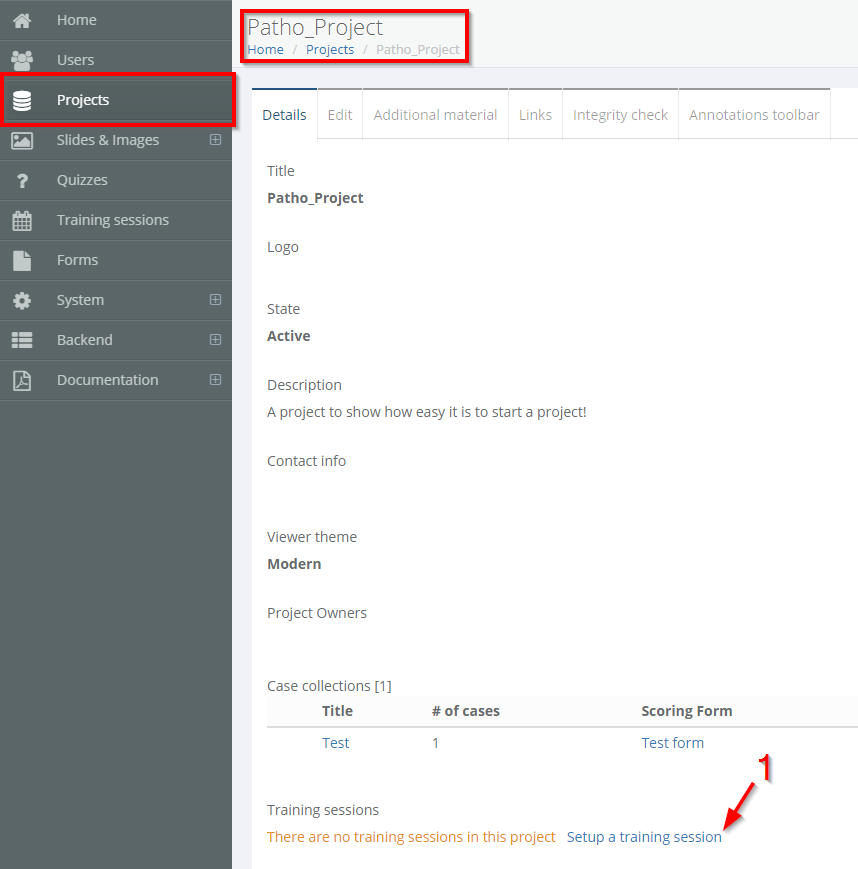Click Setup a training session link
The image size is (858, 869).
(x=644, y=837)
